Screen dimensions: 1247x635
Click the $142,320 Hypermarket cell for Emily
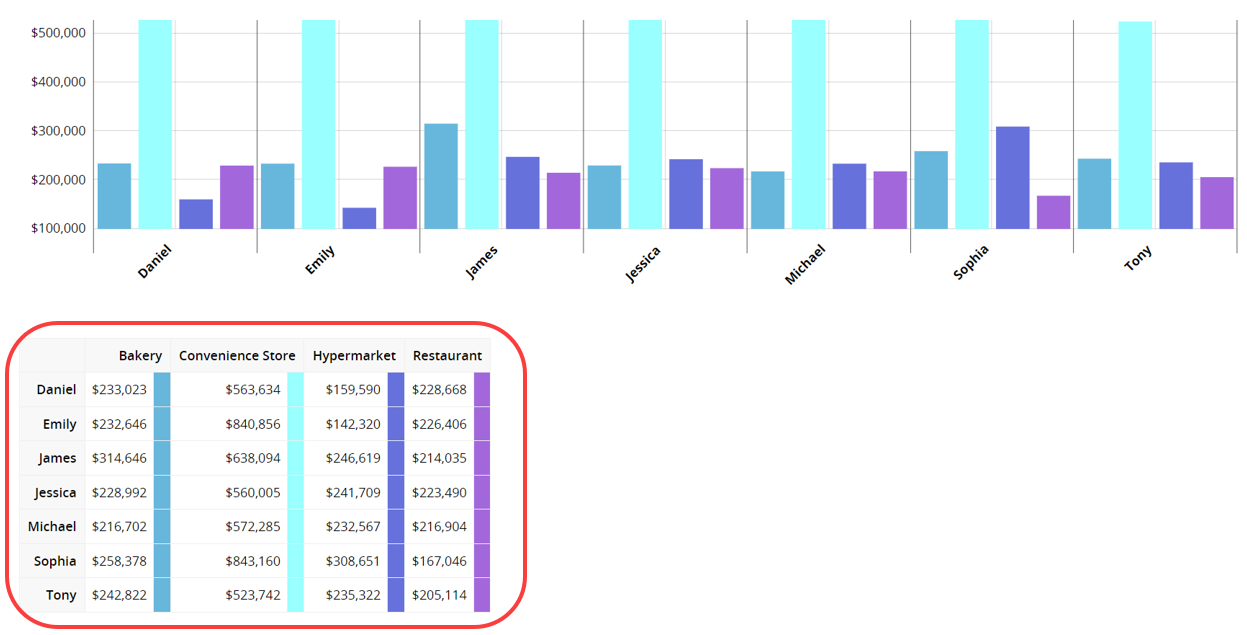coord(353,424)
